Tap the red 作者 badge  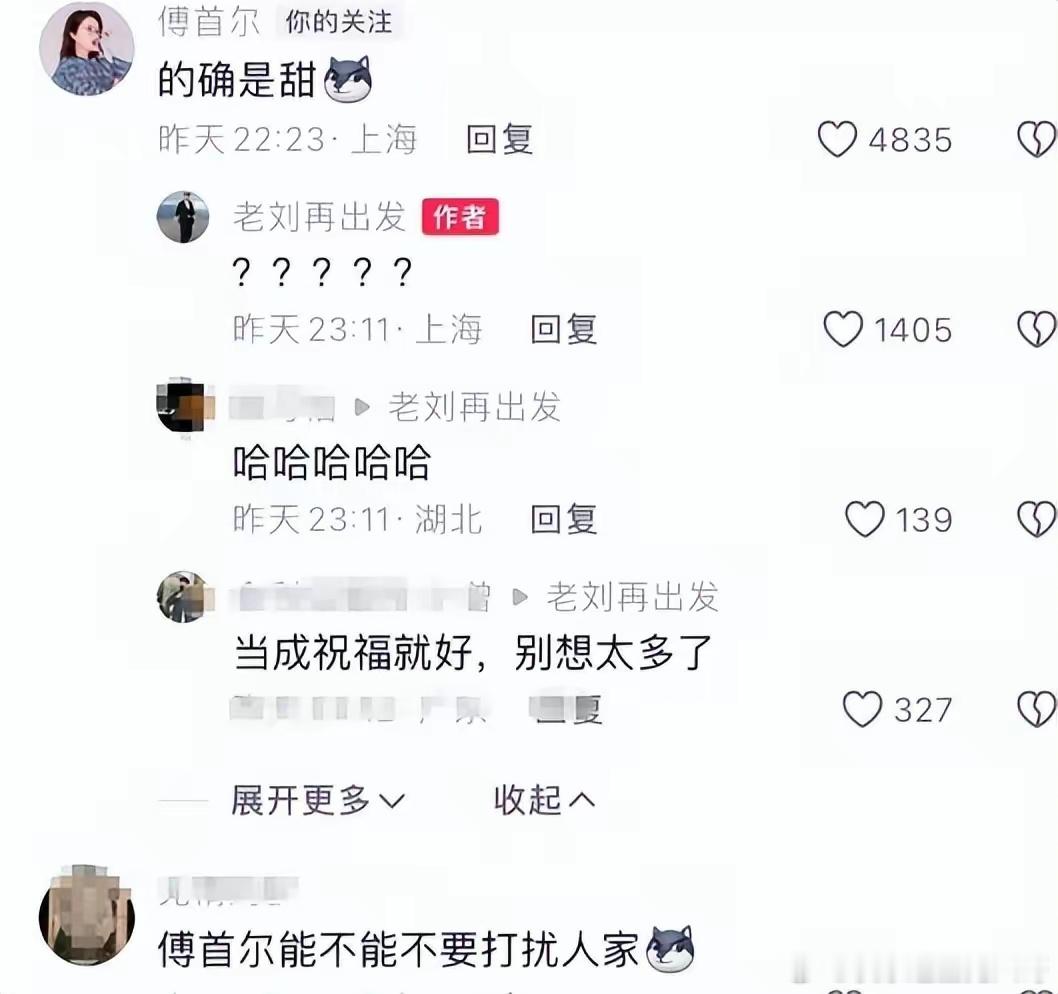460,217
